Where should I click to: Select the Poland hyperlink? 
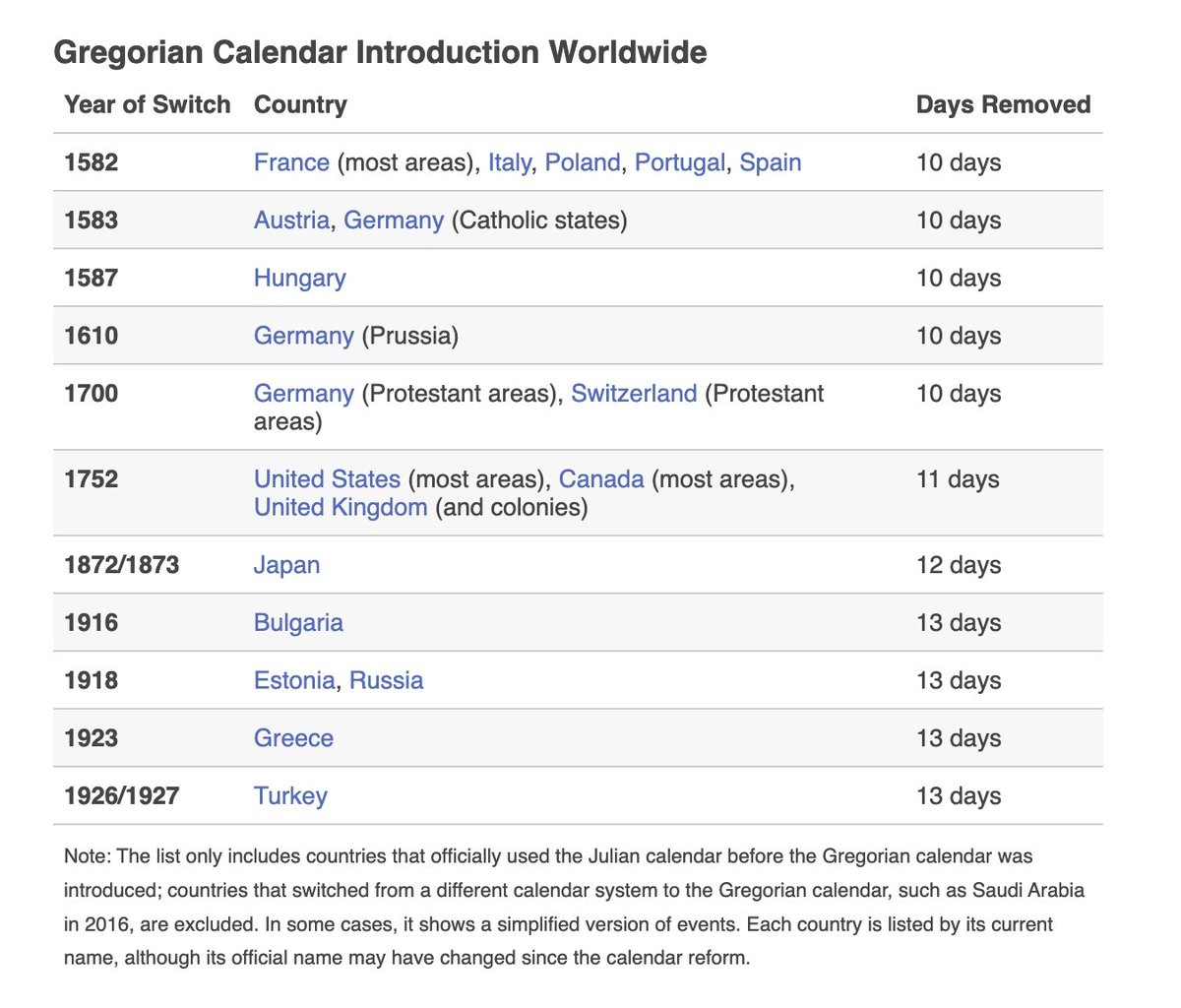[583, 162]
